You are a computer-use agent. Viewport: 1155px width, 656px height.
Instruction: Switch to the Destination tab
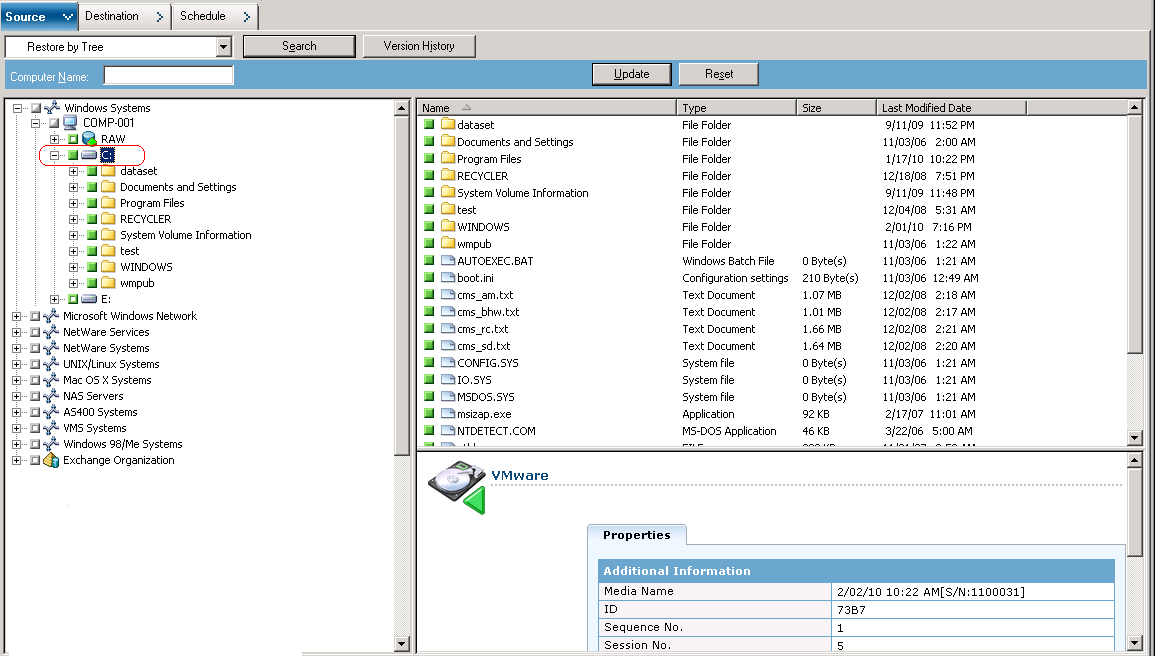121,17
